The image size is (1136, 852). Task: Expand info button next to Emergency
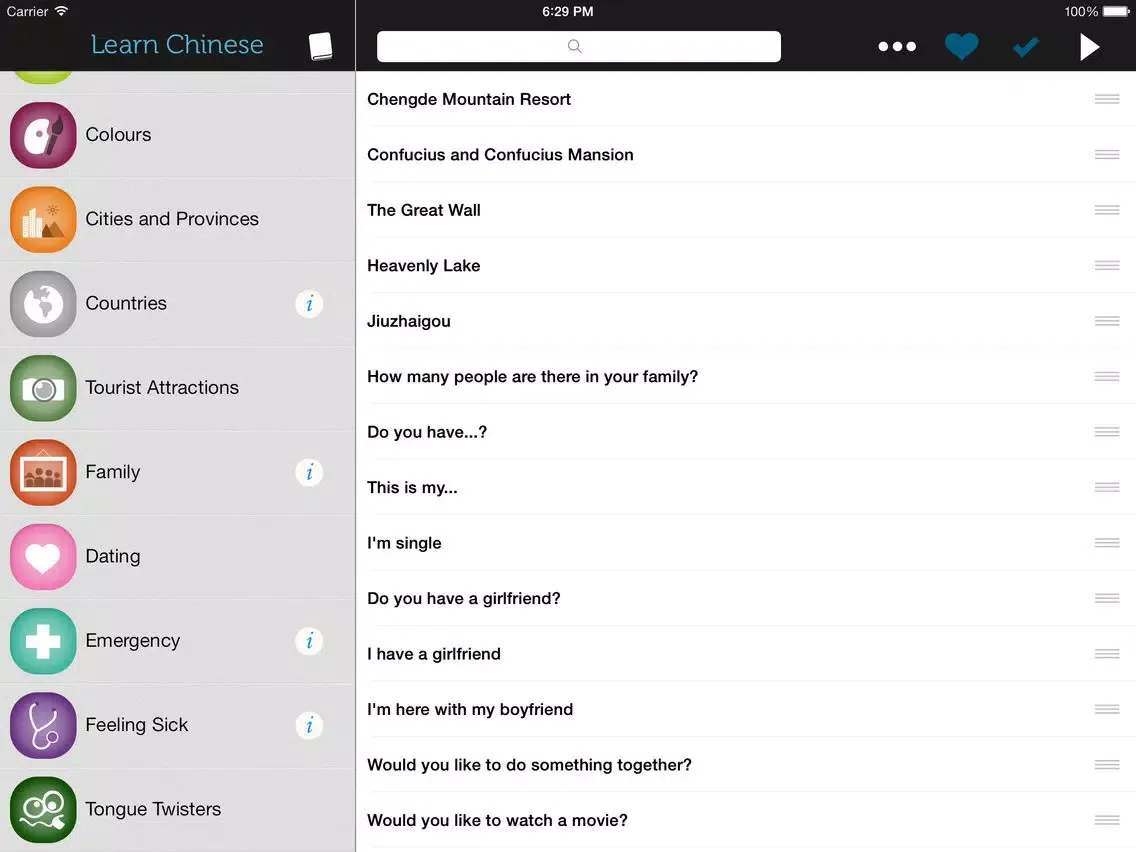(x=309, y=641)
